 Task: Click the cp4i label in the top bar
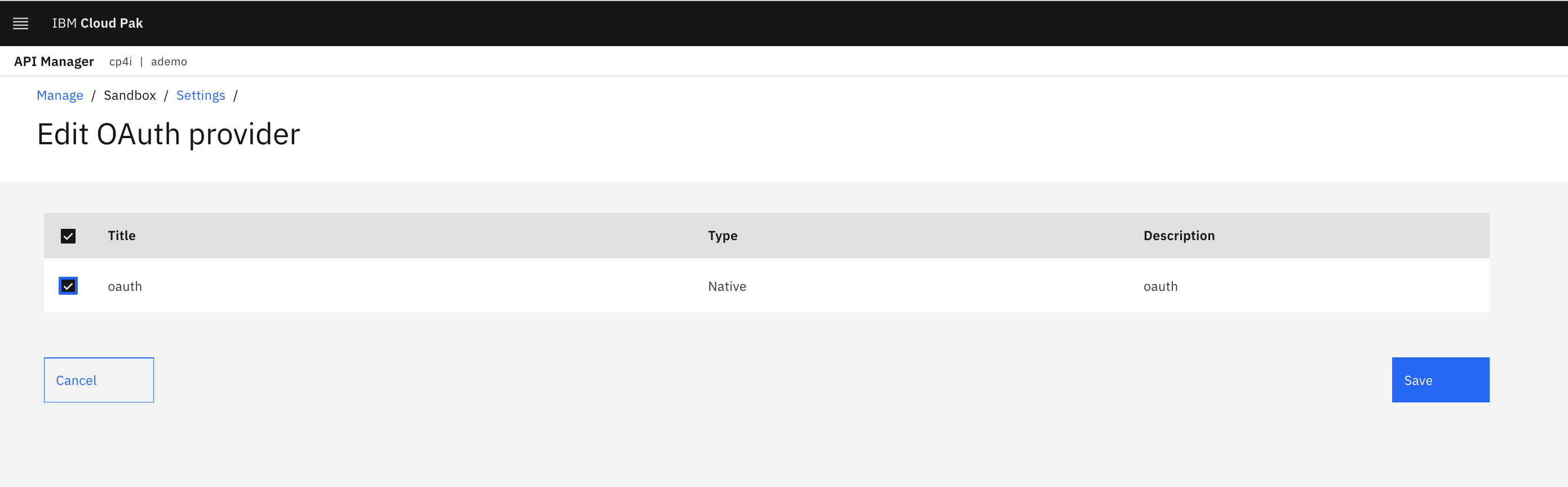point(121,61)
